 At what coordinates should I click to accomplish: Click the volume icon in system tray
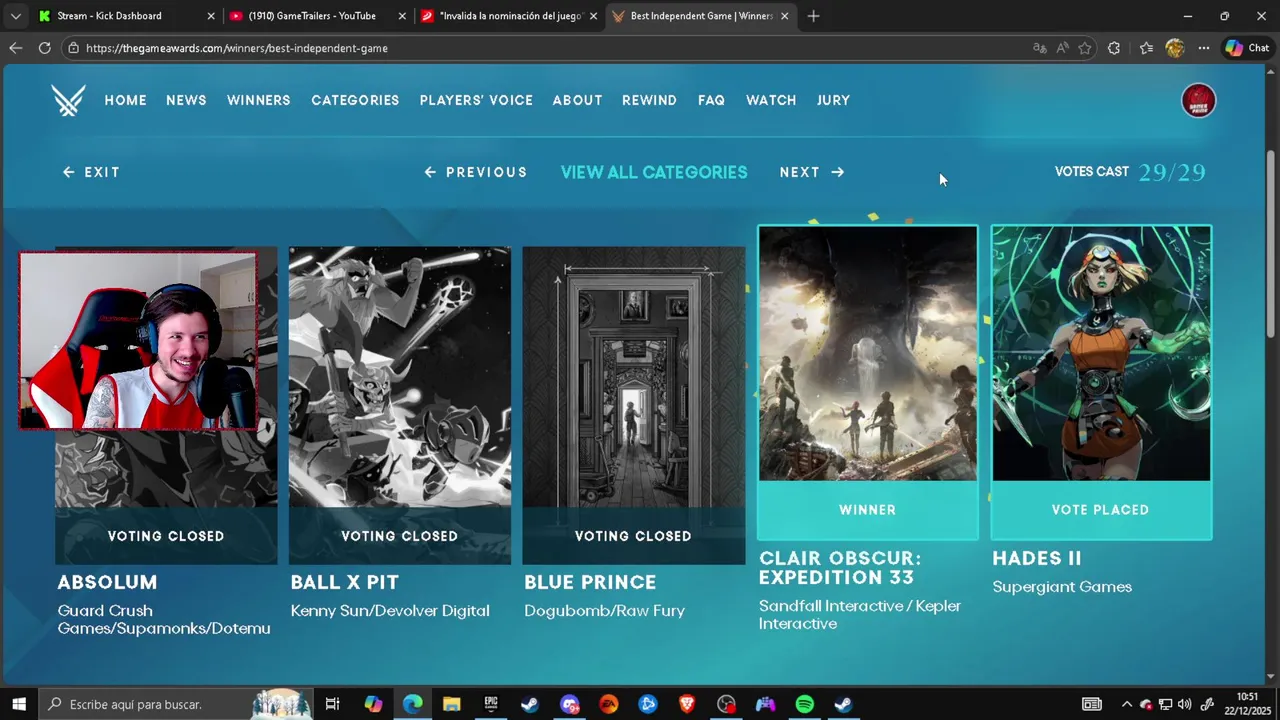[1185, 704]
